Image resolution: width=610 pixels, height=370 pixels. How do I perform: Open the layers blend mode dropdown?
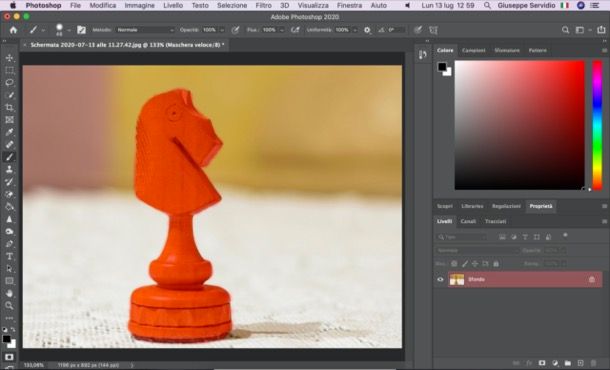[x=477, y=251]
